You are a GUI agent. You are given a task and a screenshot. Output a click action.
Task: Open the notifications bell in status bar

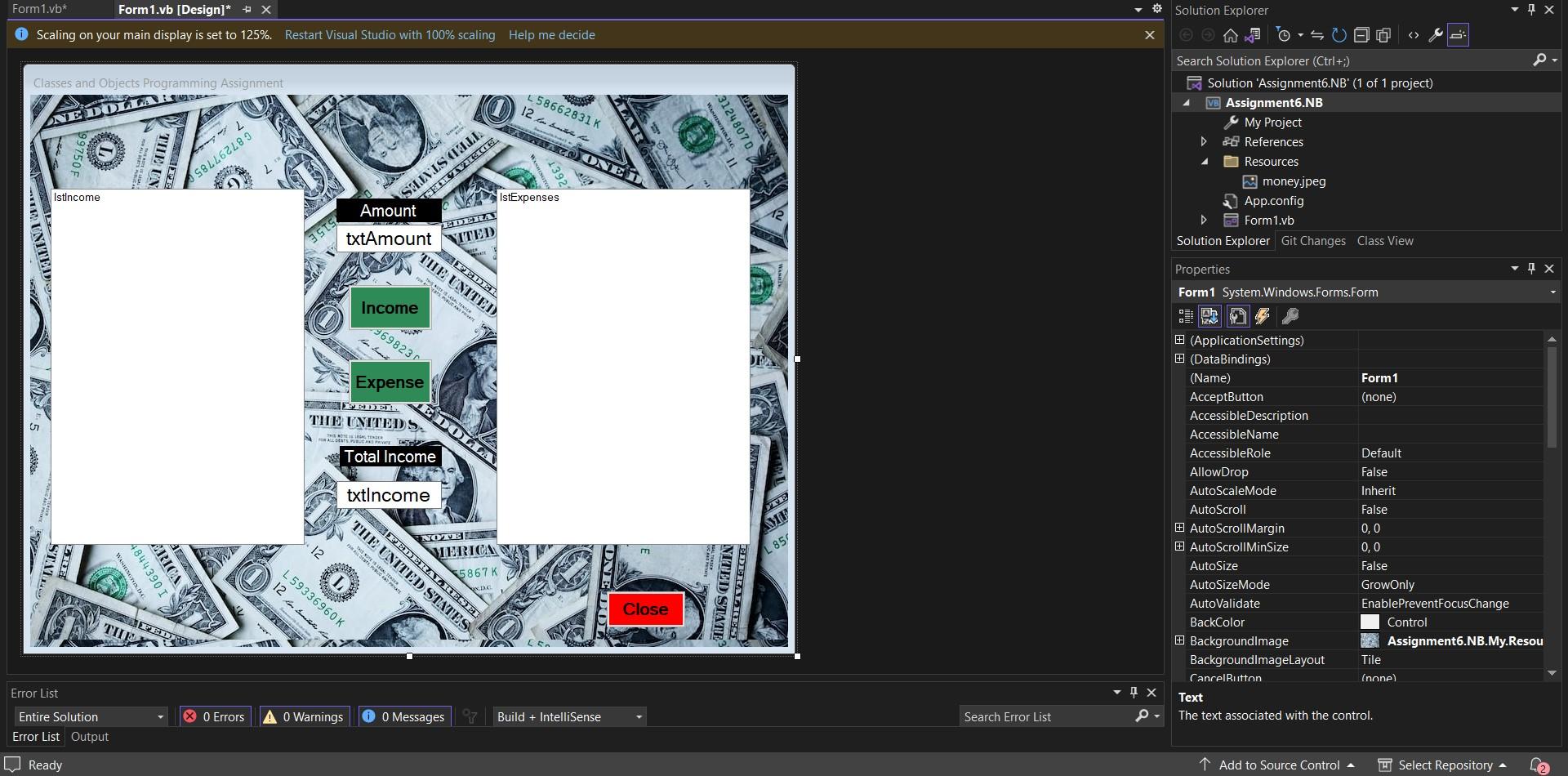(1539, 765)
